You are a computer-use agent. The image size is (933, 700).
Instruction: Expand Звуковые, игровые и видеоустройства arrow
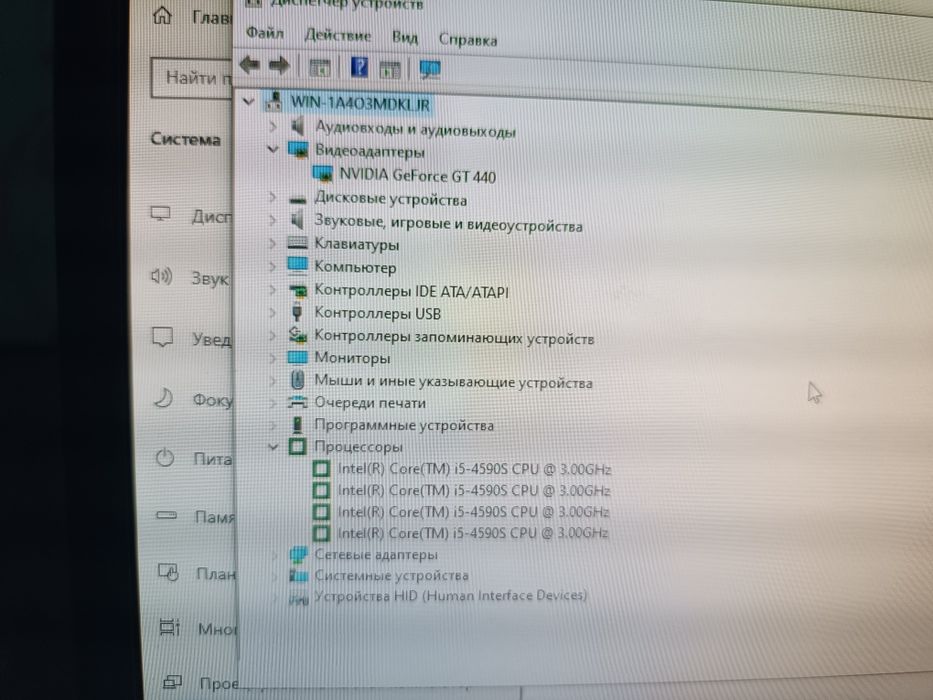click(273, 220)
